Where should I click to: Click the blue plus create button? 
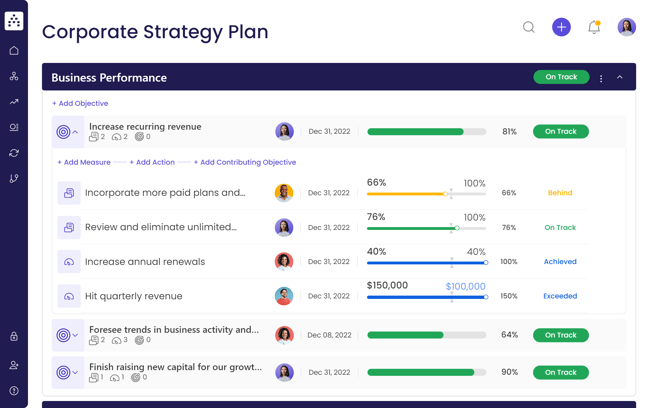(x=561, y=28)
